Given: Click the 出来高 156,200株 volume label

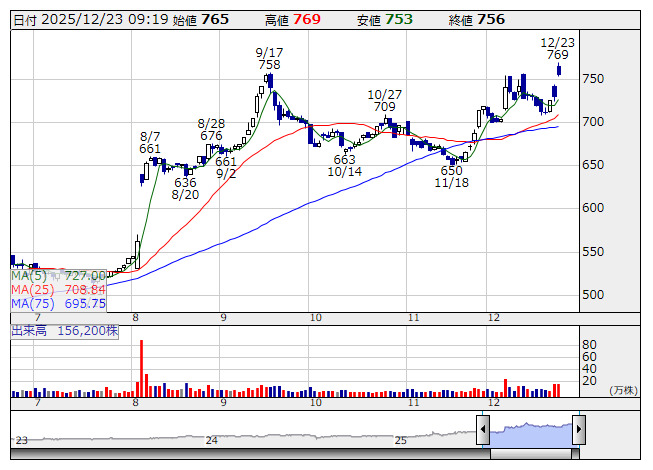Looking at the screenshot, I should pyautogui.click(x=65, y=331).
